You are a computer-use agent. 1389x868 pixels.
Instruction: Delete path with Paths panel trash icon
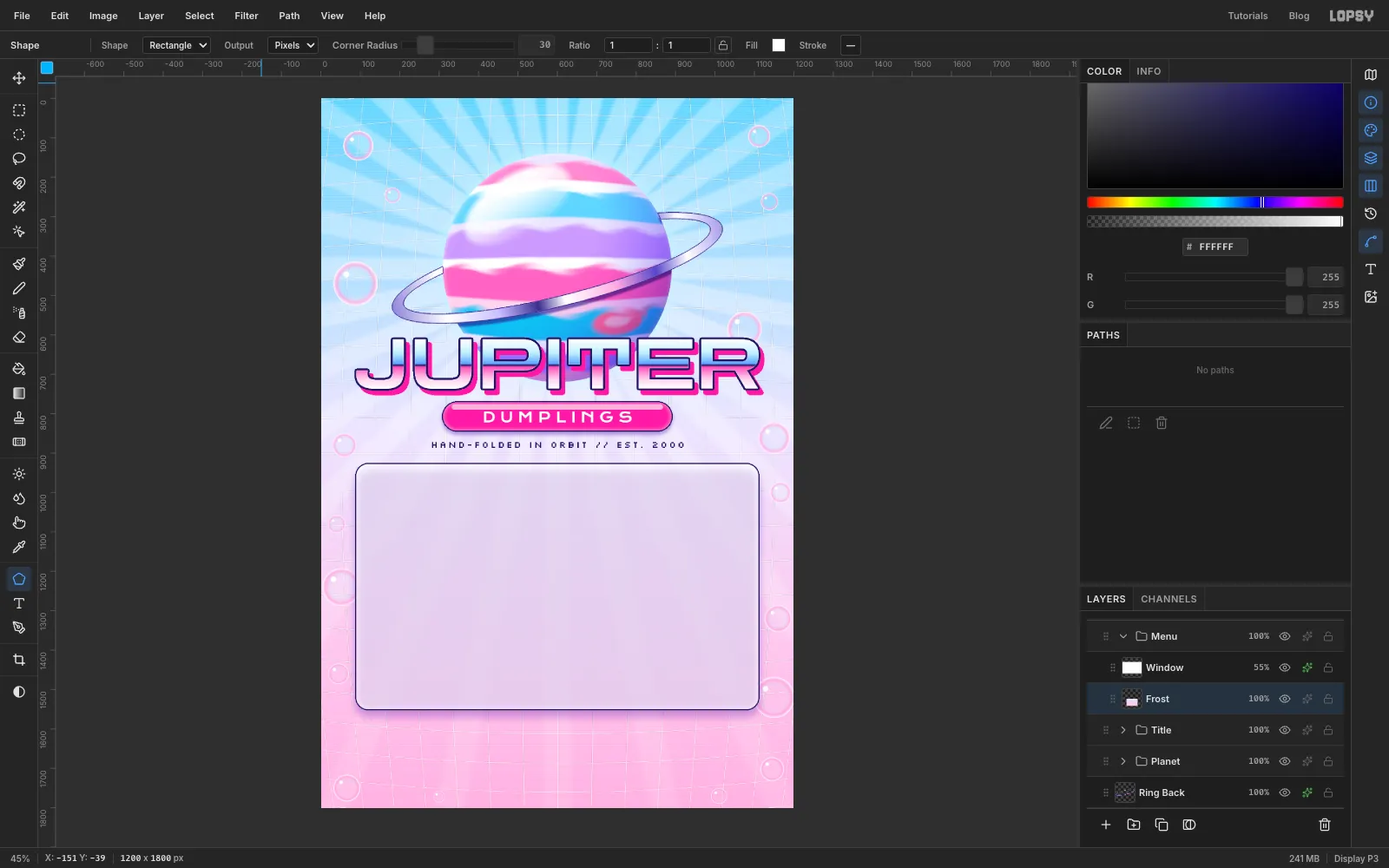[1162, 423]
